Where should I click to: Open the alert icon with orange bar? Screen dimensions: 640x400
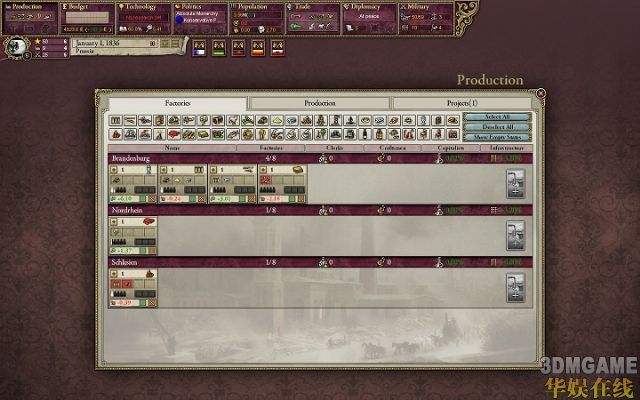click(258, 48)
